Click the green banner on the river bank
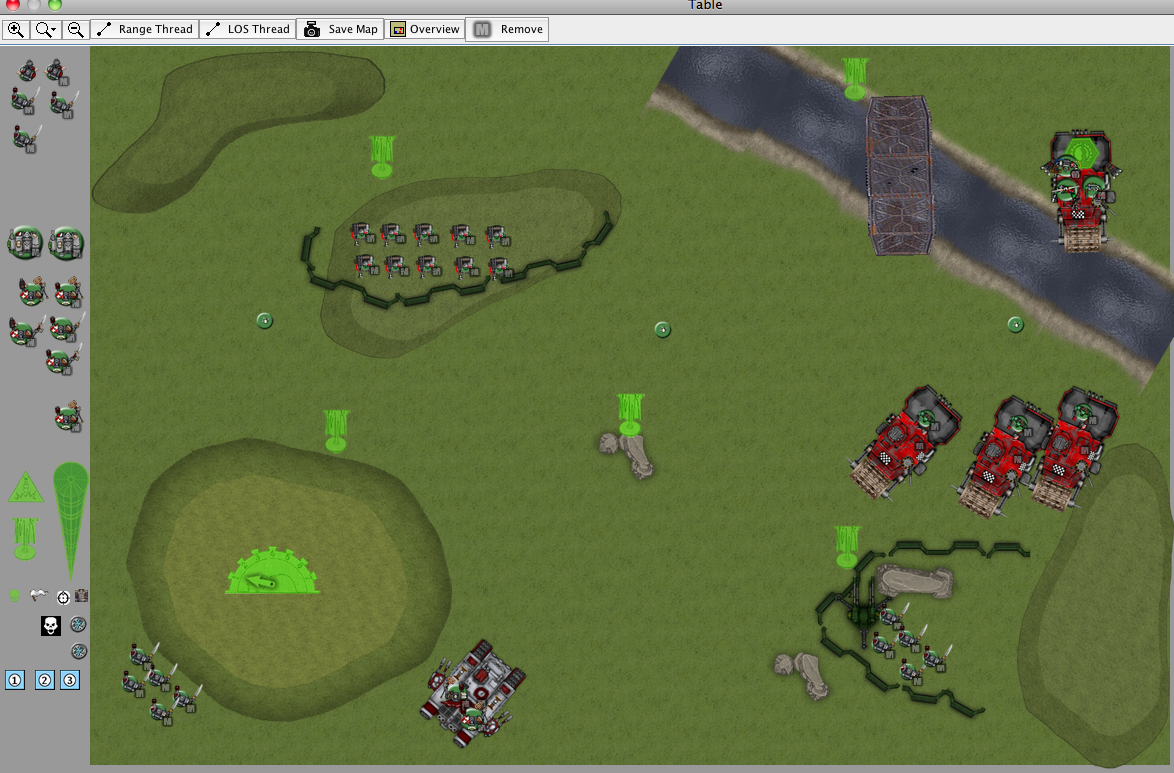The image size is (1174, 773). click(x=855, y=79)
